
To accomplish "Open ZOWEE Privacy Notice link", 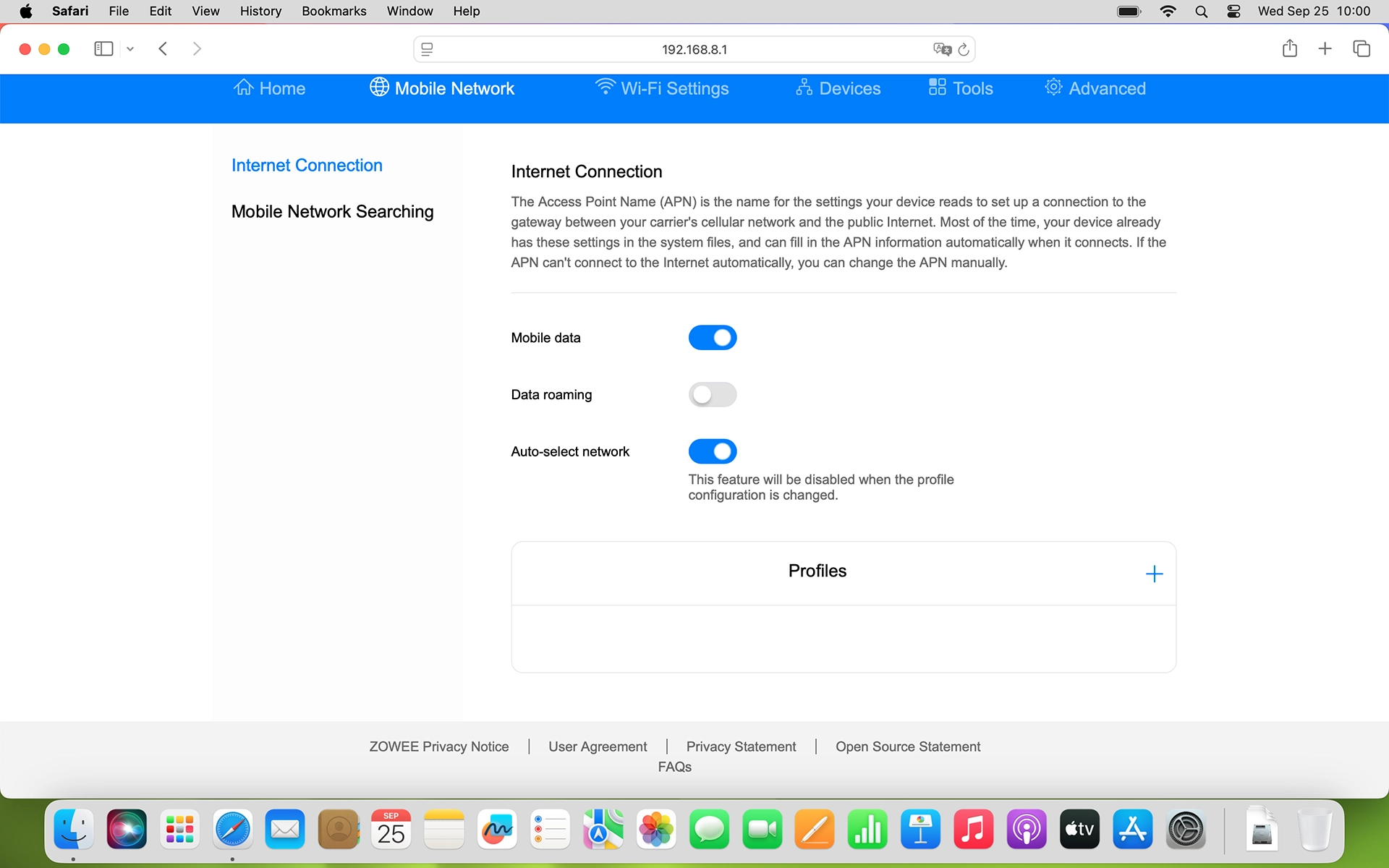I will click(438, 746).
